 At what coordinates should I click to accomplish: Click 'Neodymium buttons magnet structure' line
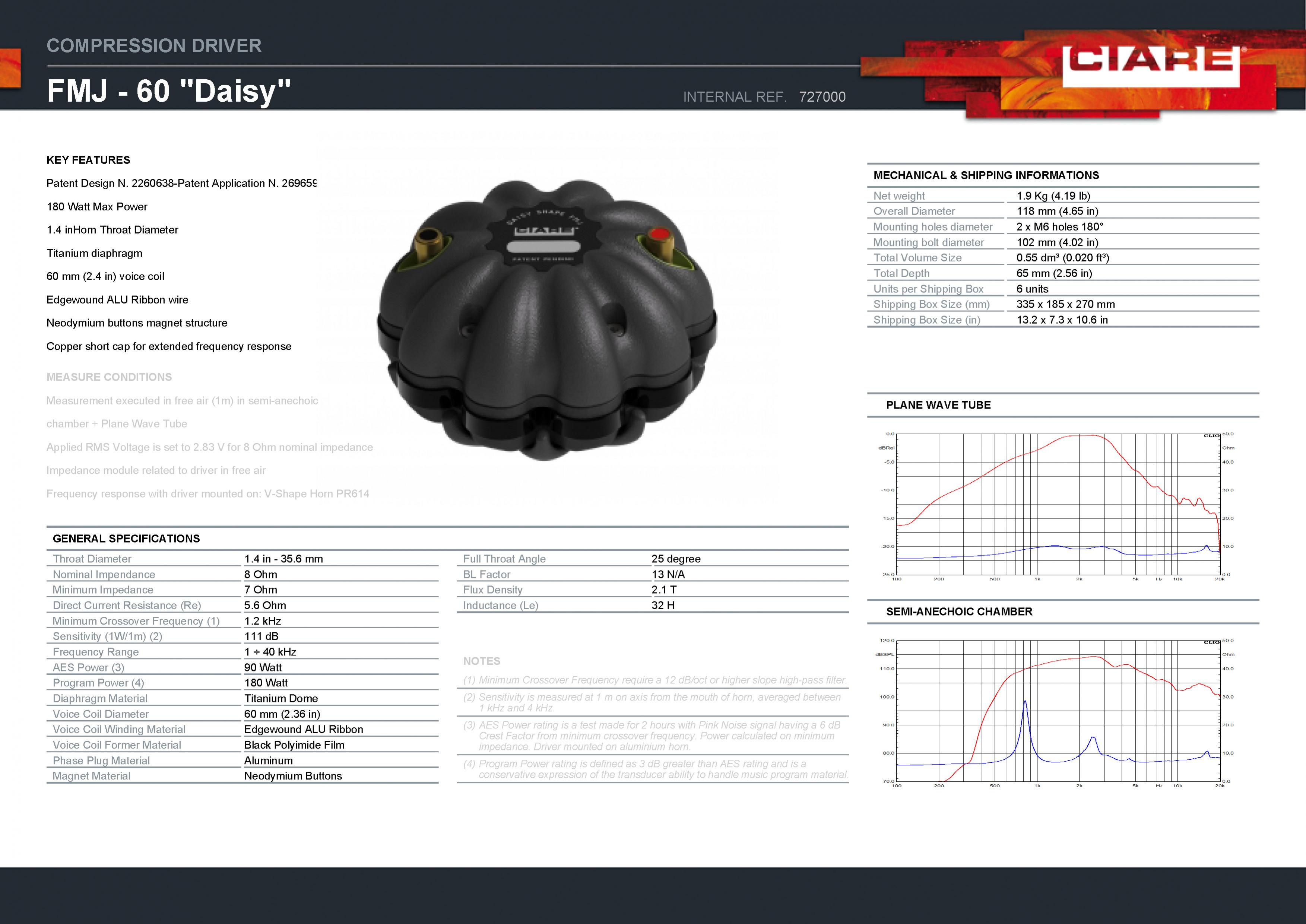pyautogui.click(x=137, y=323)
